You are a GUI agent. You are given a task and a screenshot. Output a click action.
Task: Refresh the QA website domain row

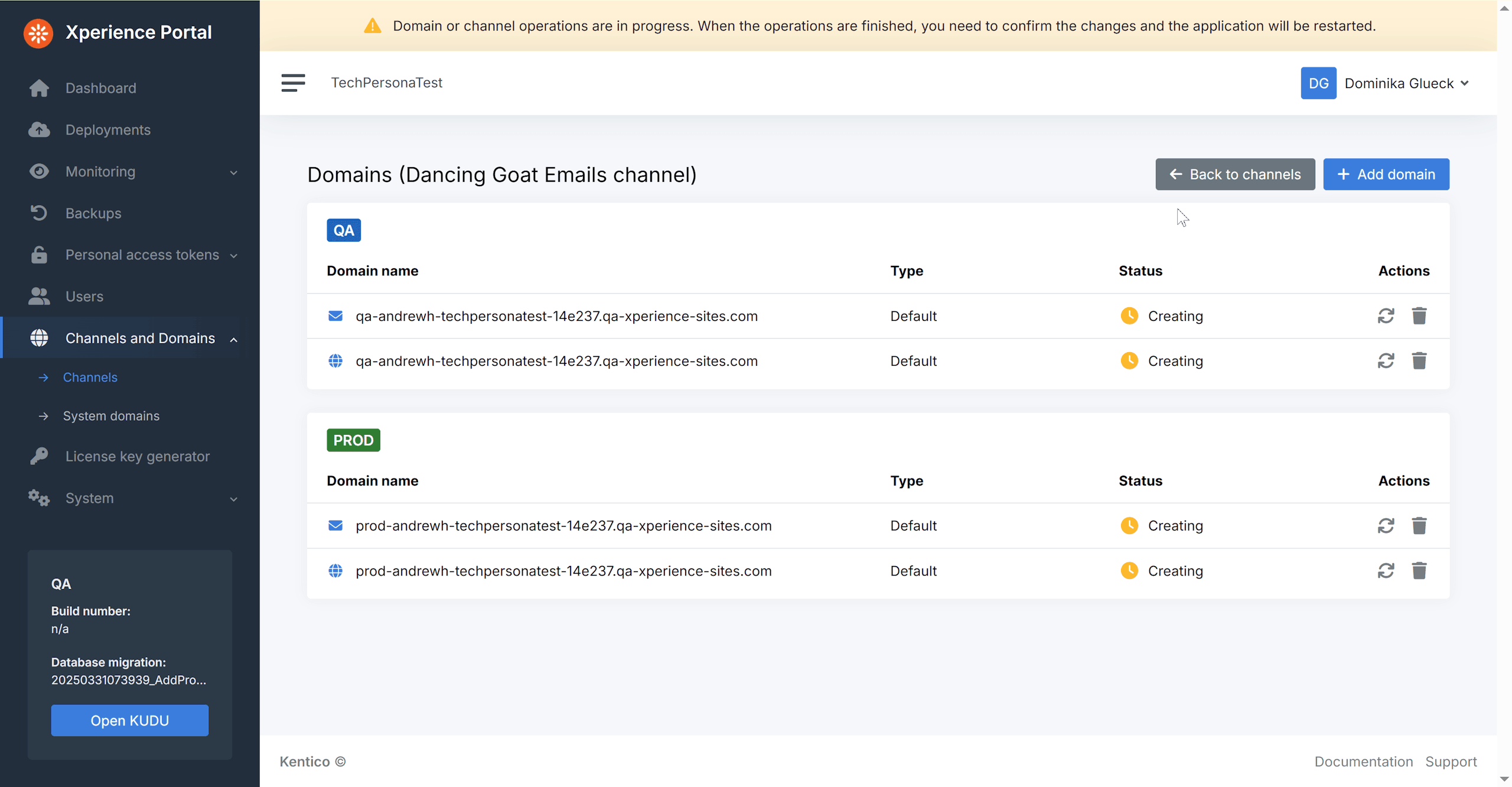[1386, 361]
